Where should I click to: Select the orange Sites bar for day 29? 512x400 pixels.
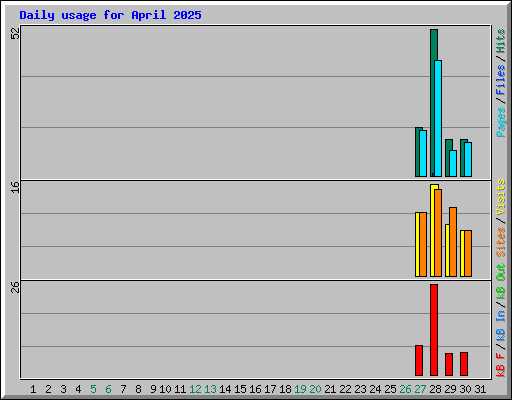[453, 242]
